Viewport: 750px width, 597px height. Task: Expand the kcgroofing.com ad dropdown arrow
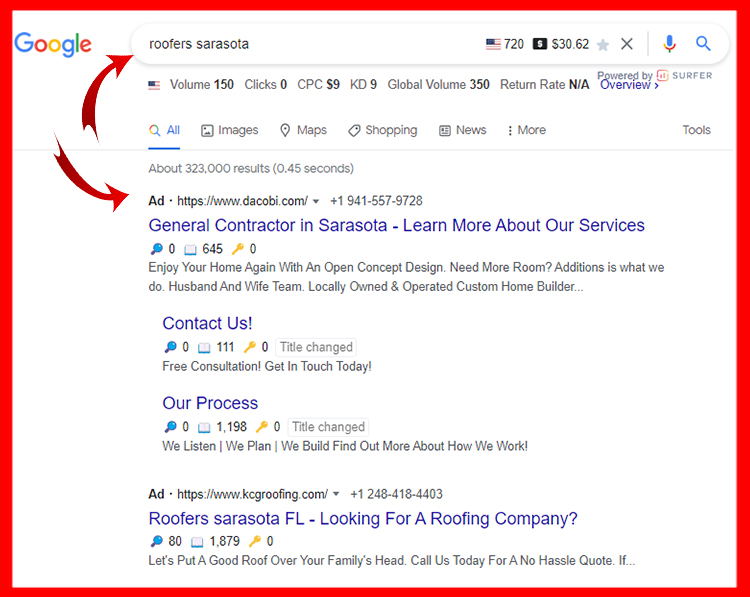[x=336, y=494]
